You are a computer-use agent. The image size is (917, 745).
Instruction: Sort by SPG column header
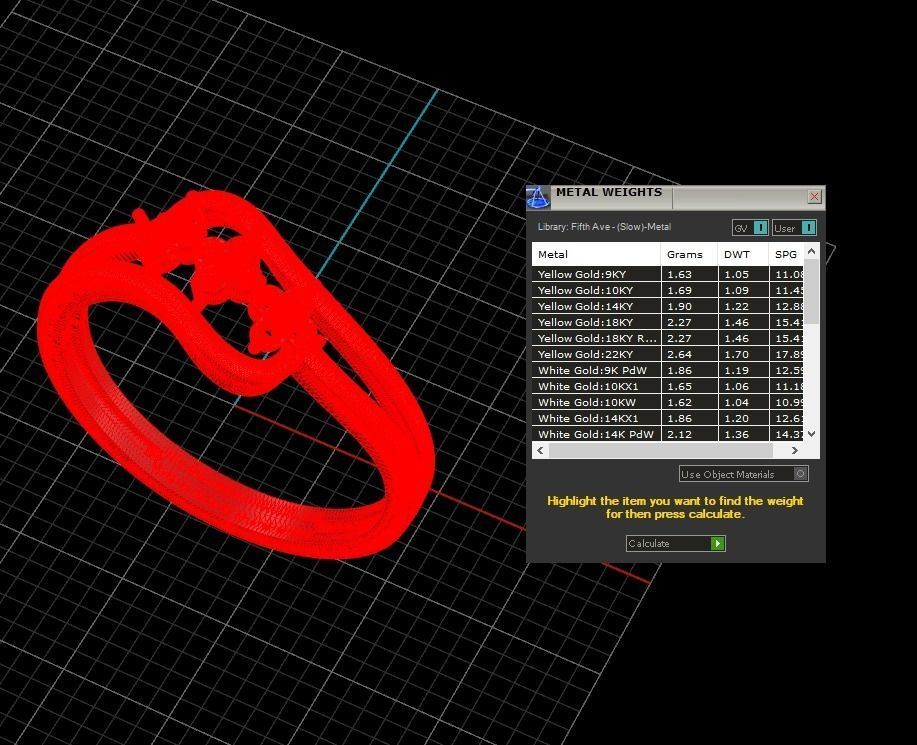[786, 254]
